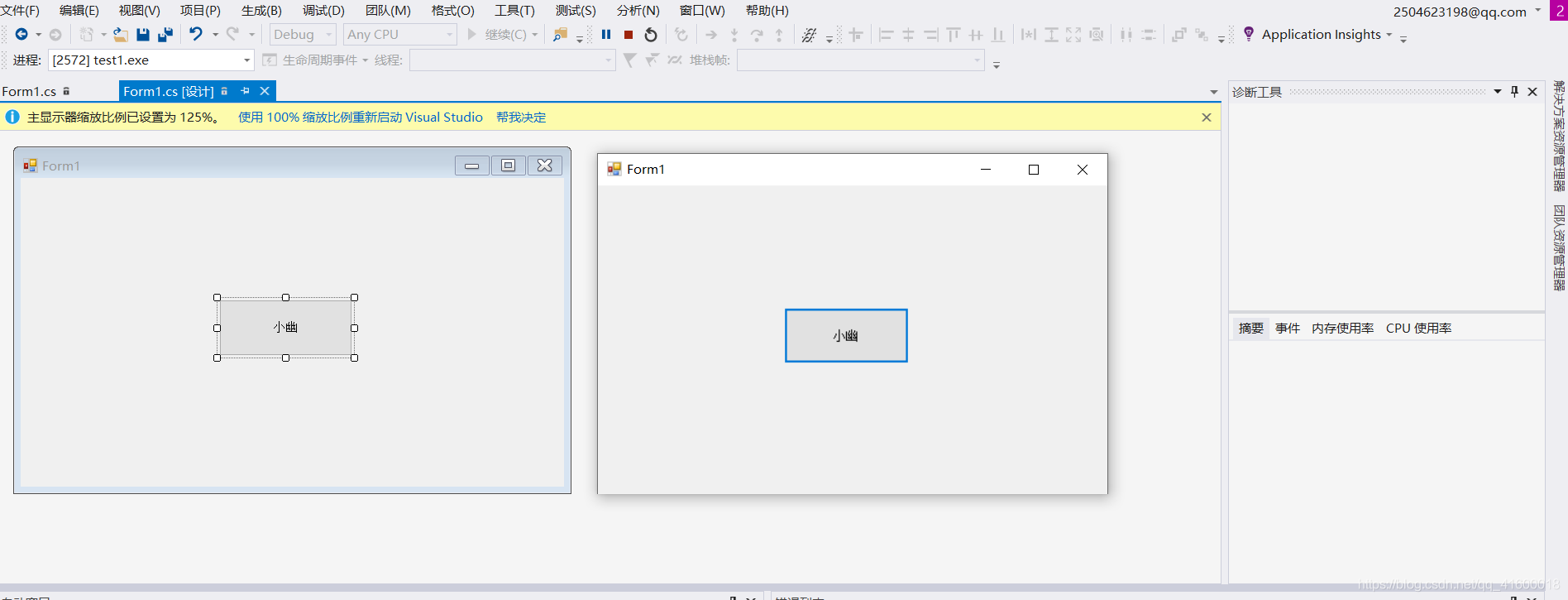Click the Step Out arrow icon

pos(779,35)
